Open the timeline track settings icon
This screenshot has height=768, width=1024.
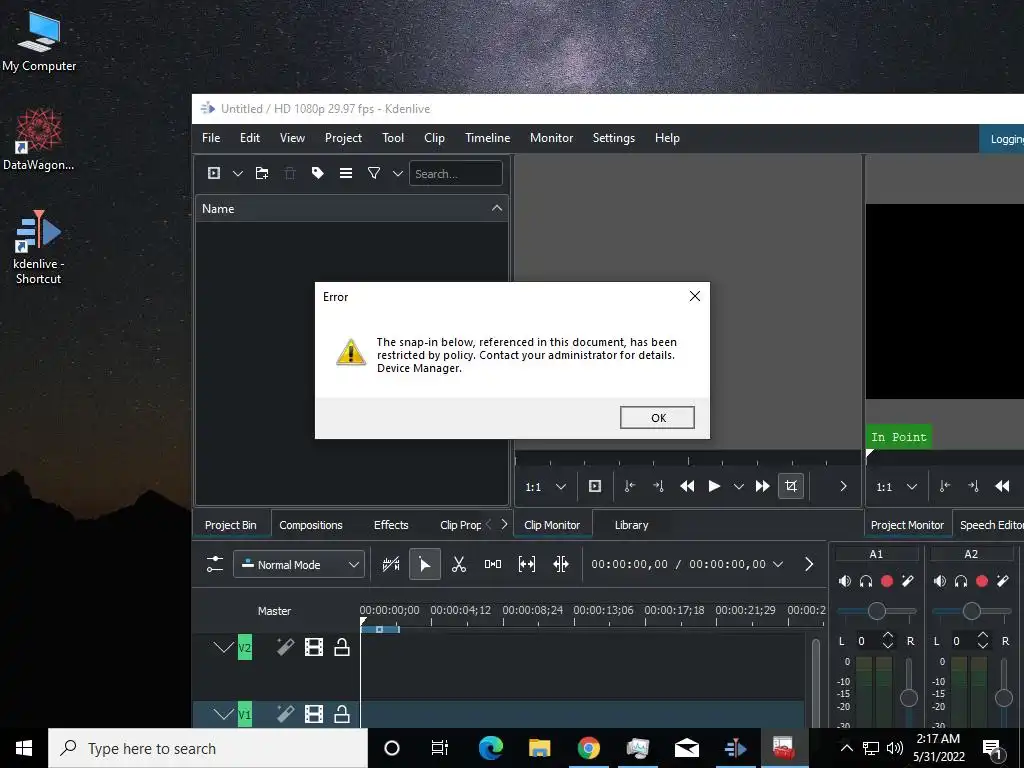point(214,564)
